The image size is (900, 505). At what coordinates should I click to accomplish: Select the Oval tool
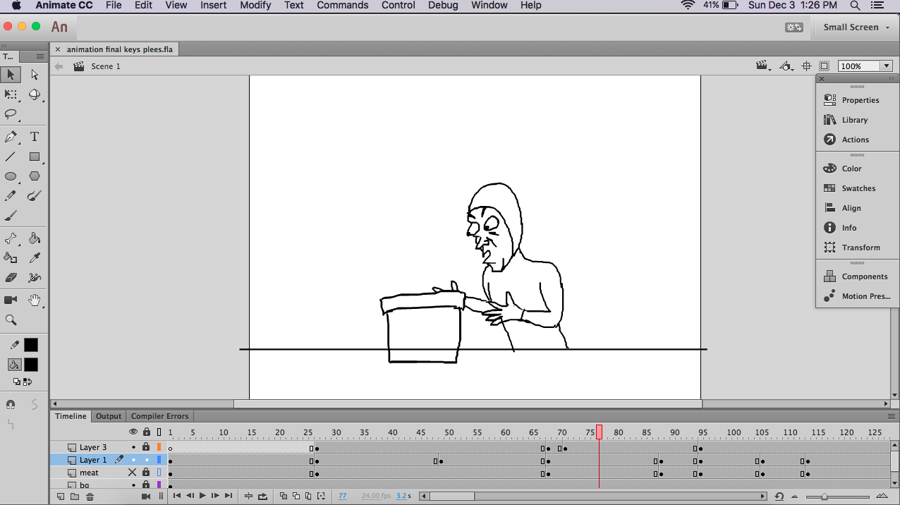[x=10, y=176]
